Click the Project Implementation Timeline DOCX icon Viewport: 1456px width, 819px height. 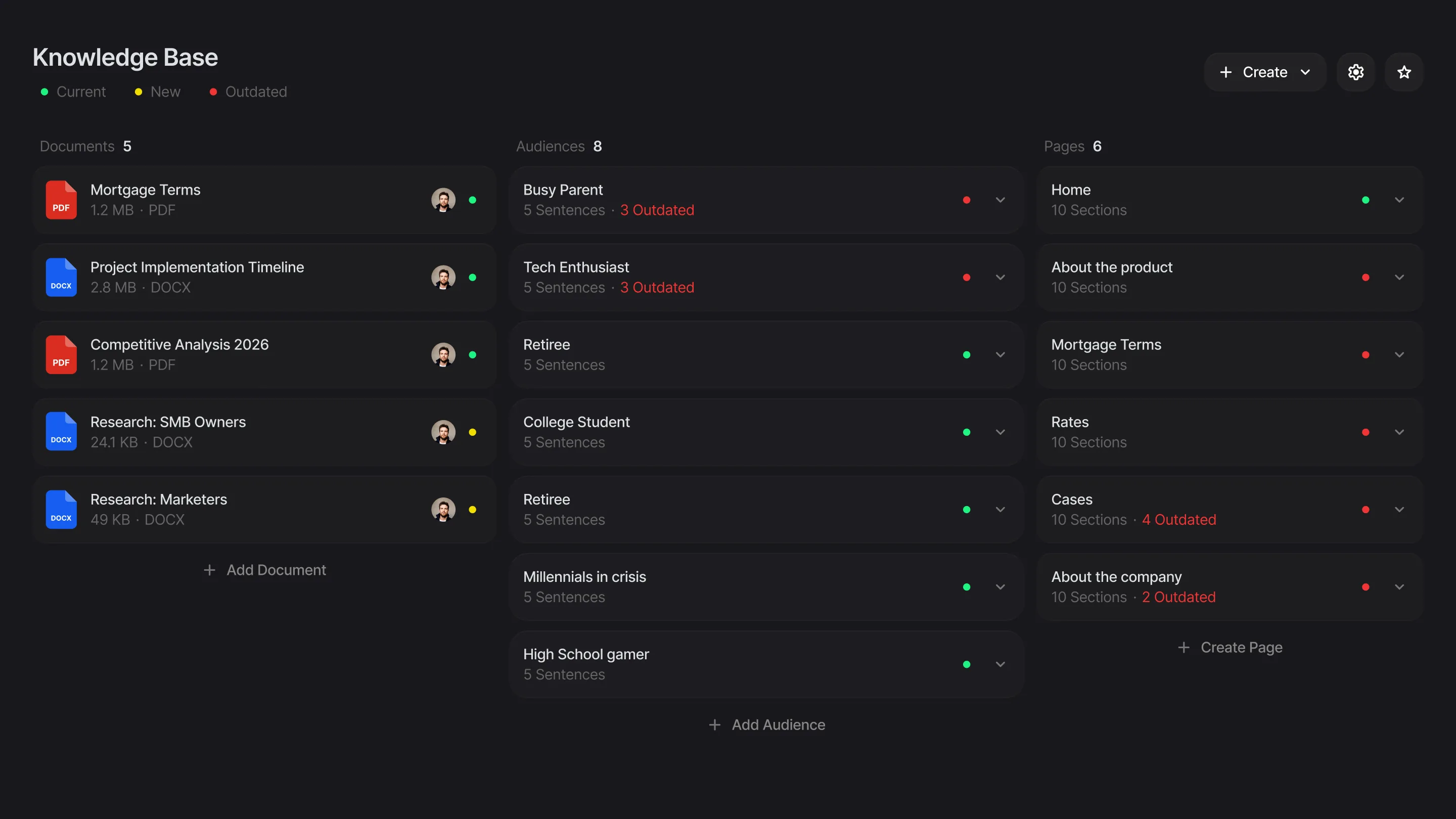[x=61, y=278]
